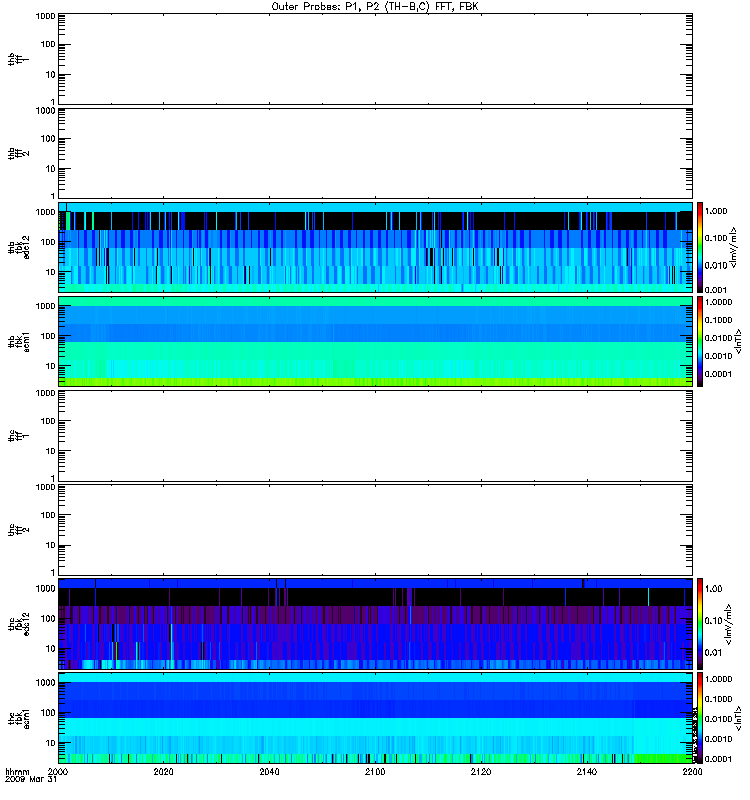750x800 pixels.
Task: Click the "hhmm" axis unit label
Action: pos(17,772)
